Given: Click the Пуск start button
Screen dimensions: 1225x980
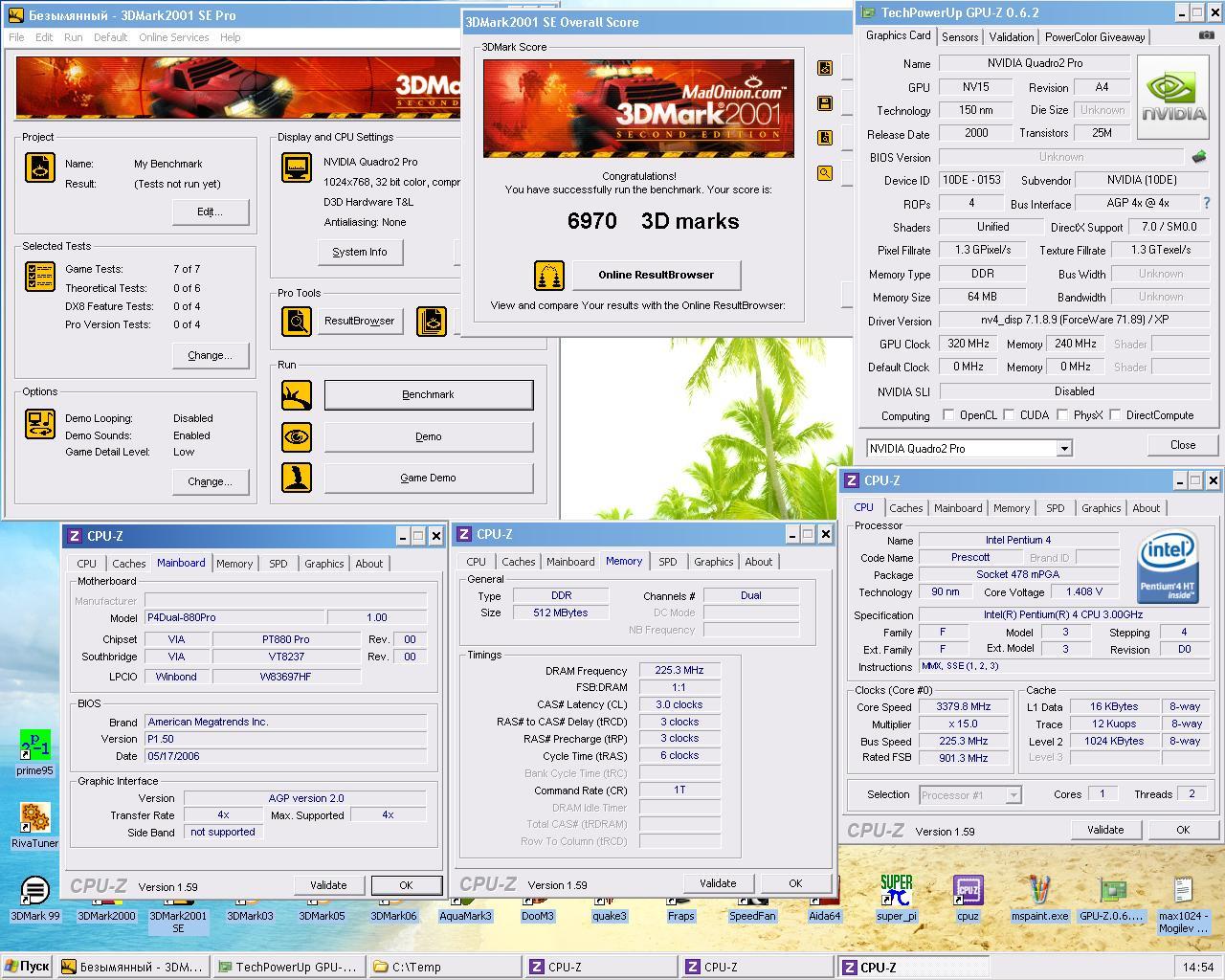Looking at the screenshot, I should 26,967.
